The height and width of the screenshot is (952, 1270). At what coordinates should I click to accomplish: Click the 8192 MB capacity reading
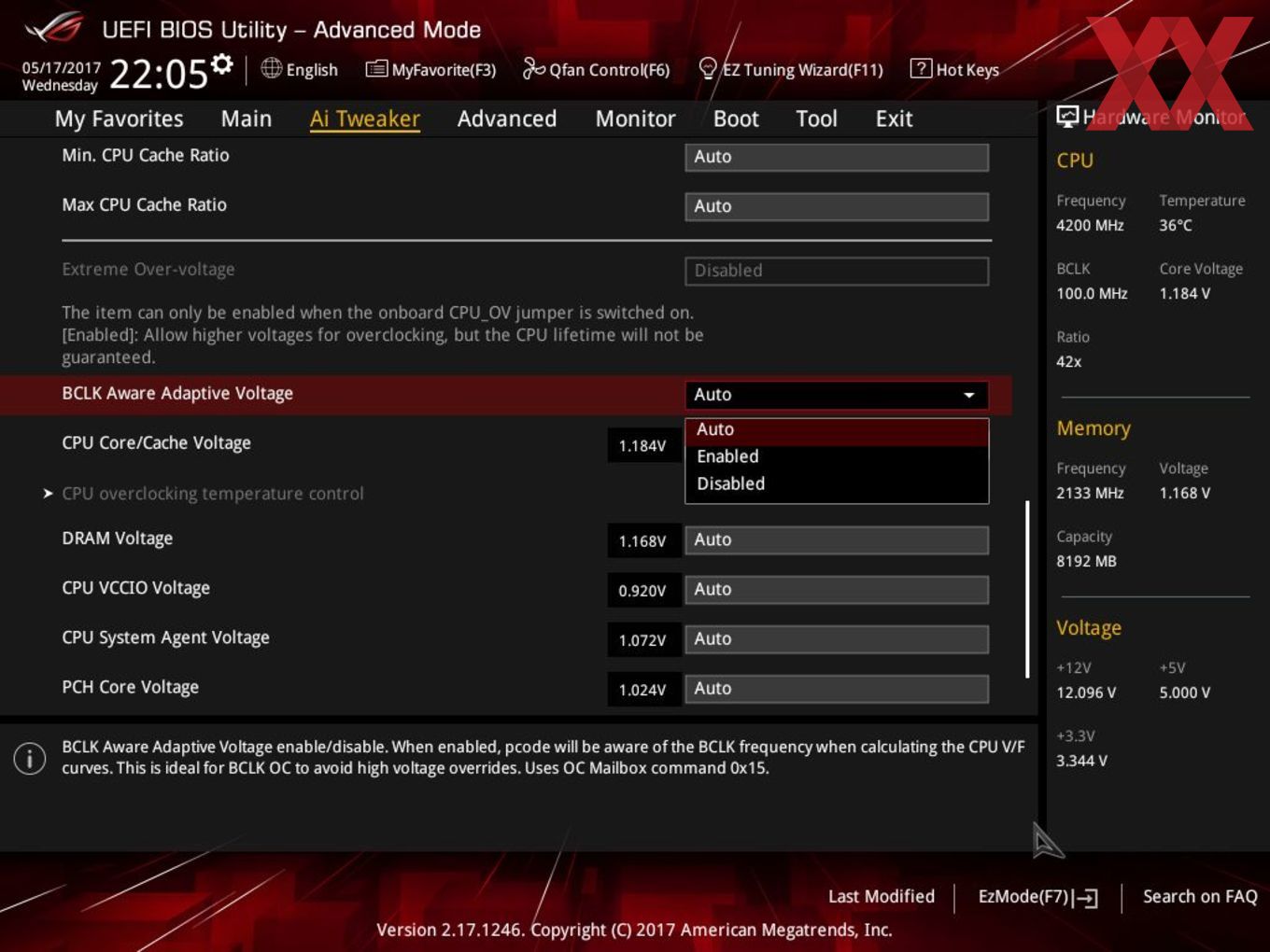tap(1086, 561)
